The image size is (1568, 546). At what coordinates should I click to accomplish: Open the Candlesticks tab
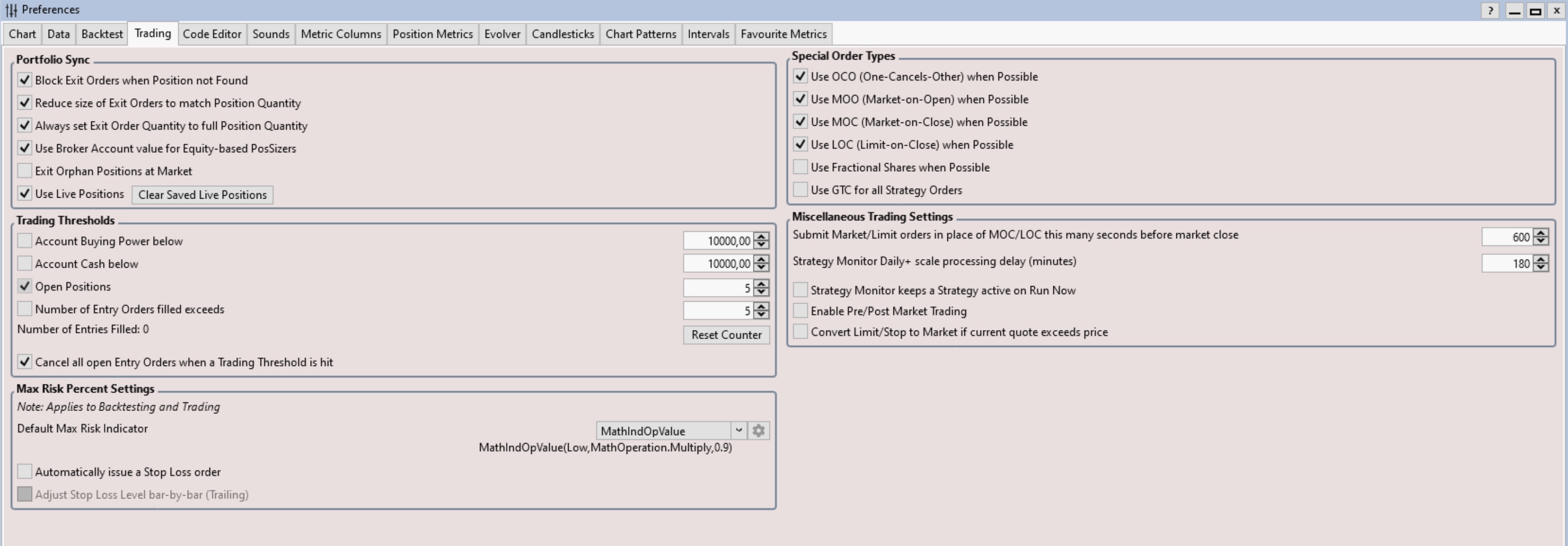[563, 34]
